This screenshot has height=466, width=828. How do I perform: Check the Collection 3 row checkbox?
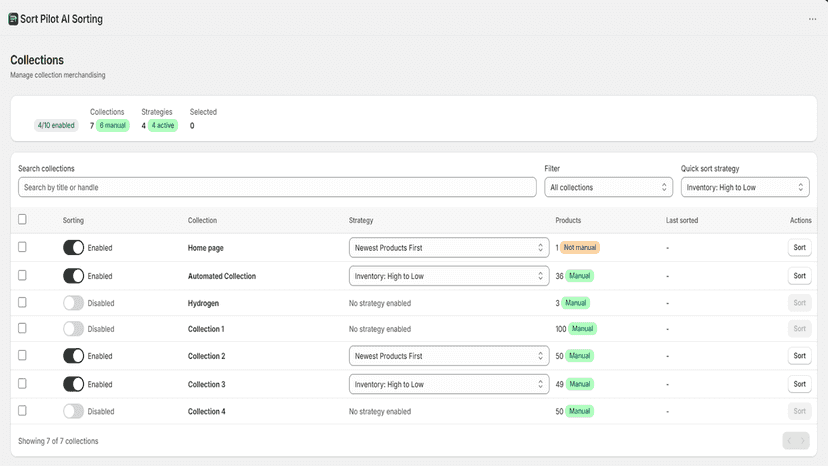pyautogui.click(x=22, y=384)
